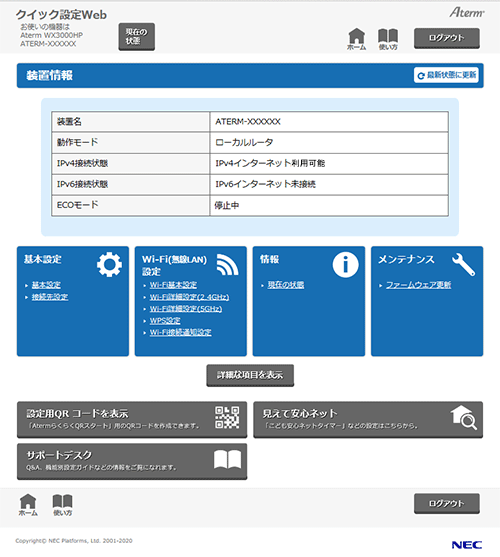Screen dimensions: 500x557
Task: Open Wi-Fi詳細設定(5GHz) link
Action: pyautogui.click(x=186, y=309)
